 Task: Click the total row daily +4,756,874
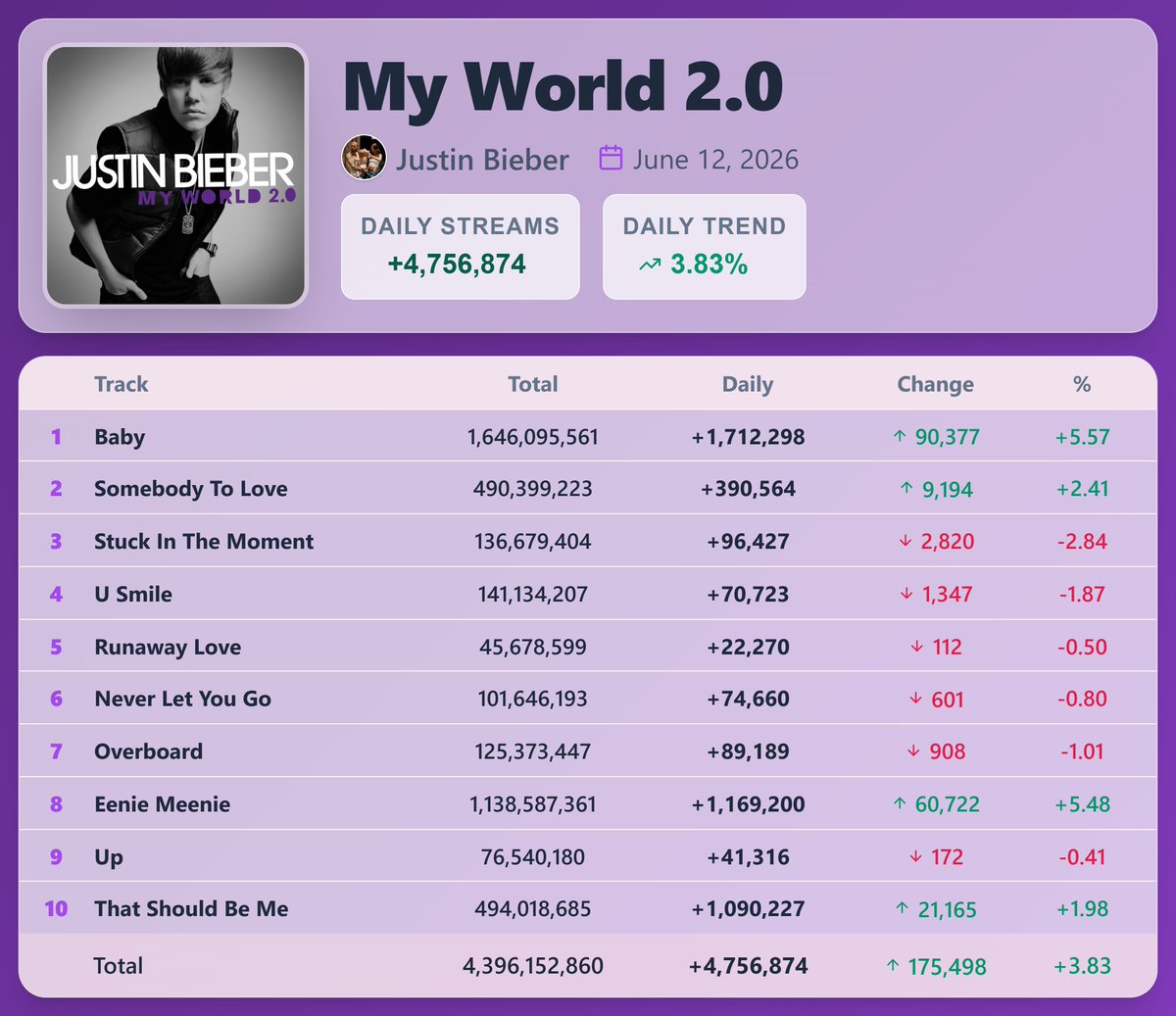tap(748, 966)
